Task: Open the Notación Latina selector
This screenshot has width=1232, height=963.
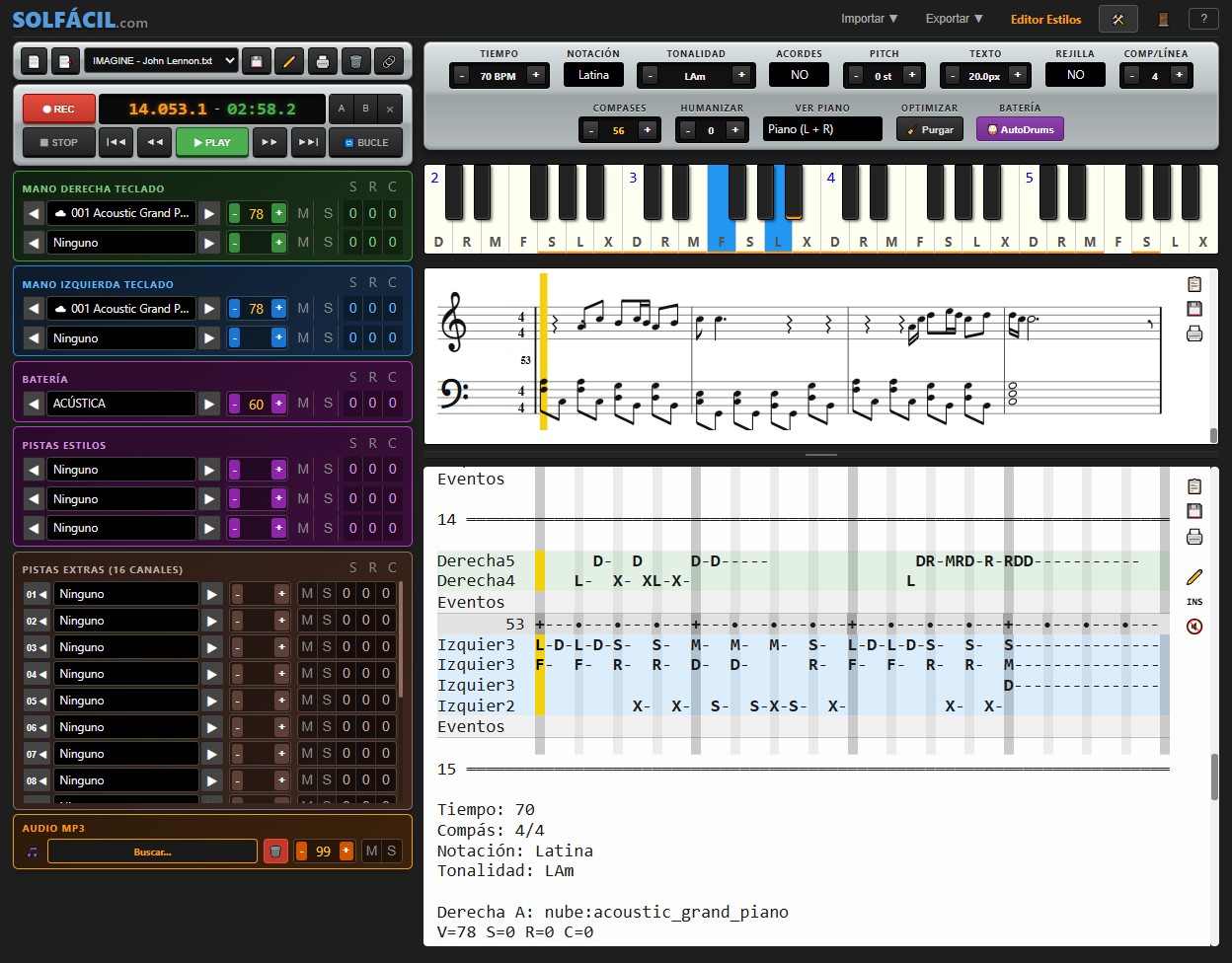Action: [x=593, y=75]
